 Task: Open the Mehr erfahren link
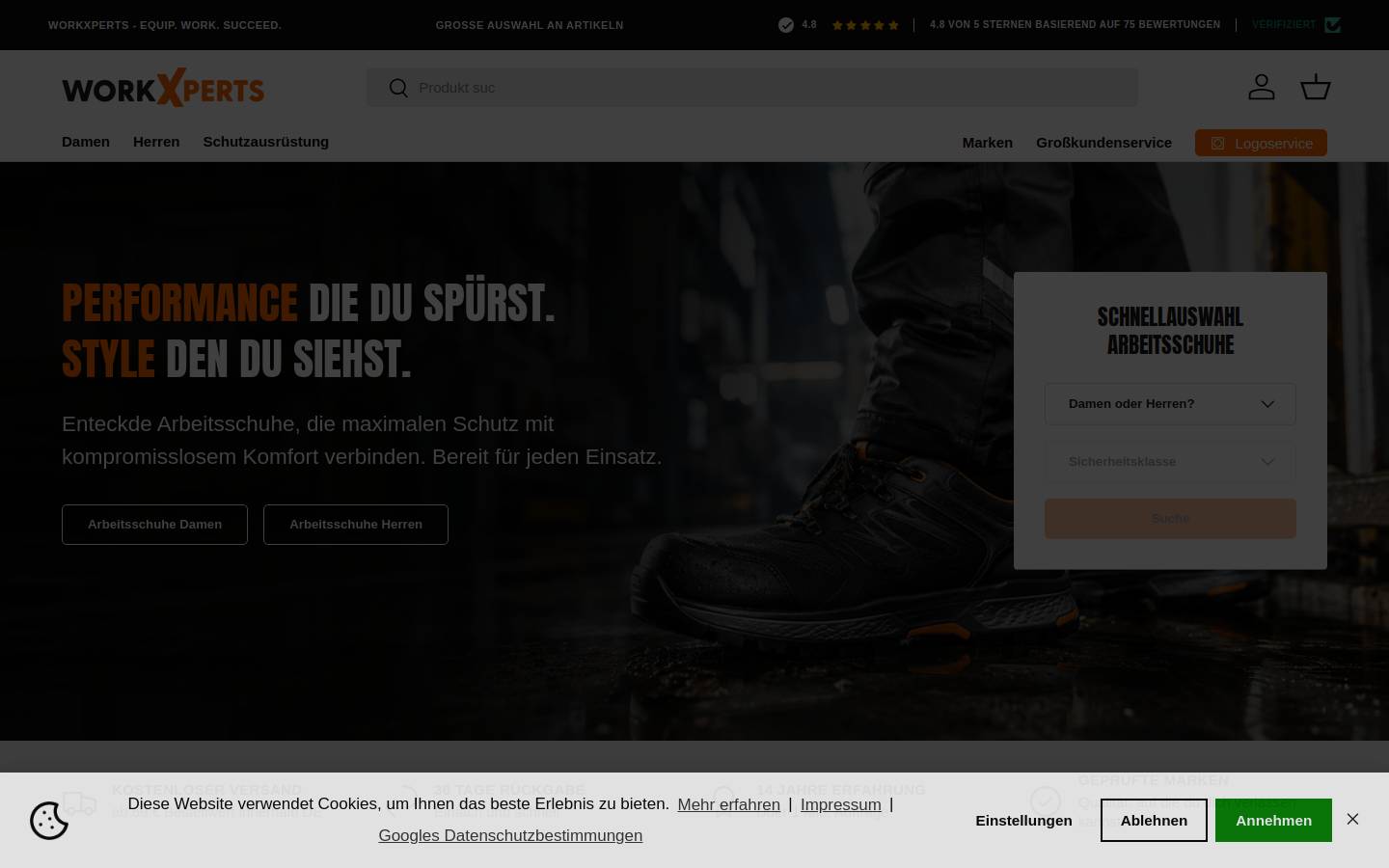click(x=728, y=804)
